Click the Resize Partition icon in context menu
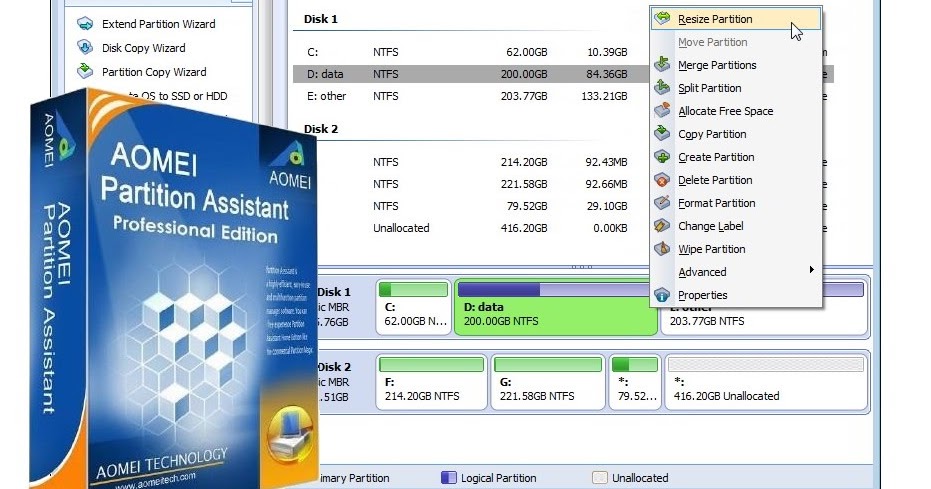 662,18
